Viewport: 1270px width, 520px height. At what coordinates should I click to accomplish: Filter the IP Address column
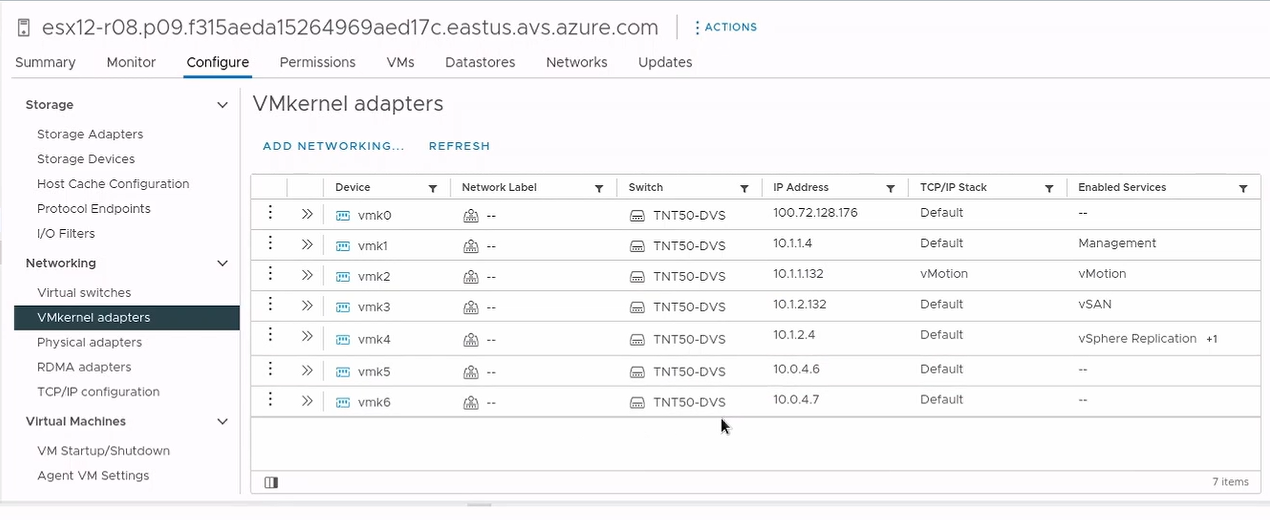[x=890, y=188]
